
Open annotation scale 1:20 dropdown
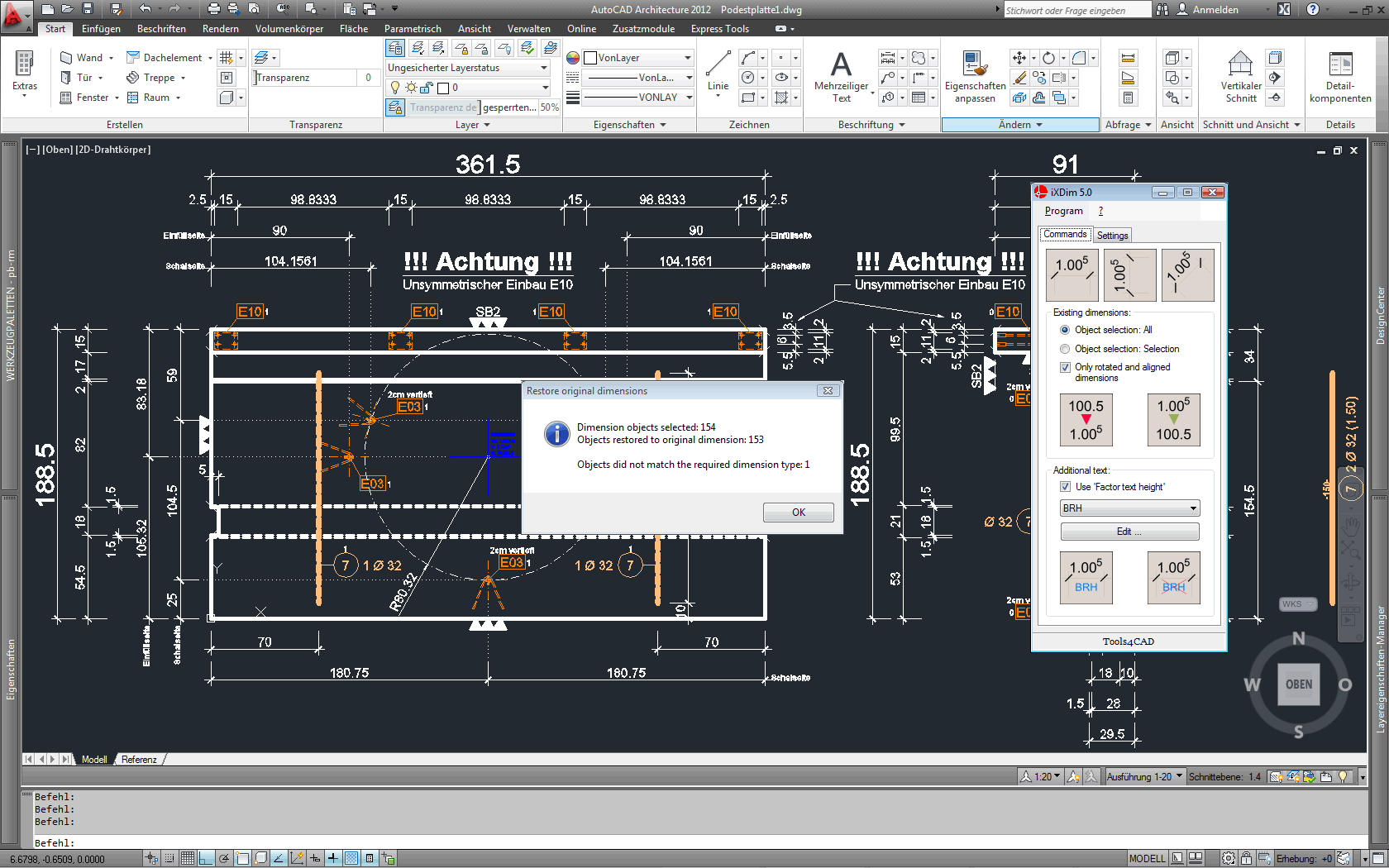[x=1040, y=777]
